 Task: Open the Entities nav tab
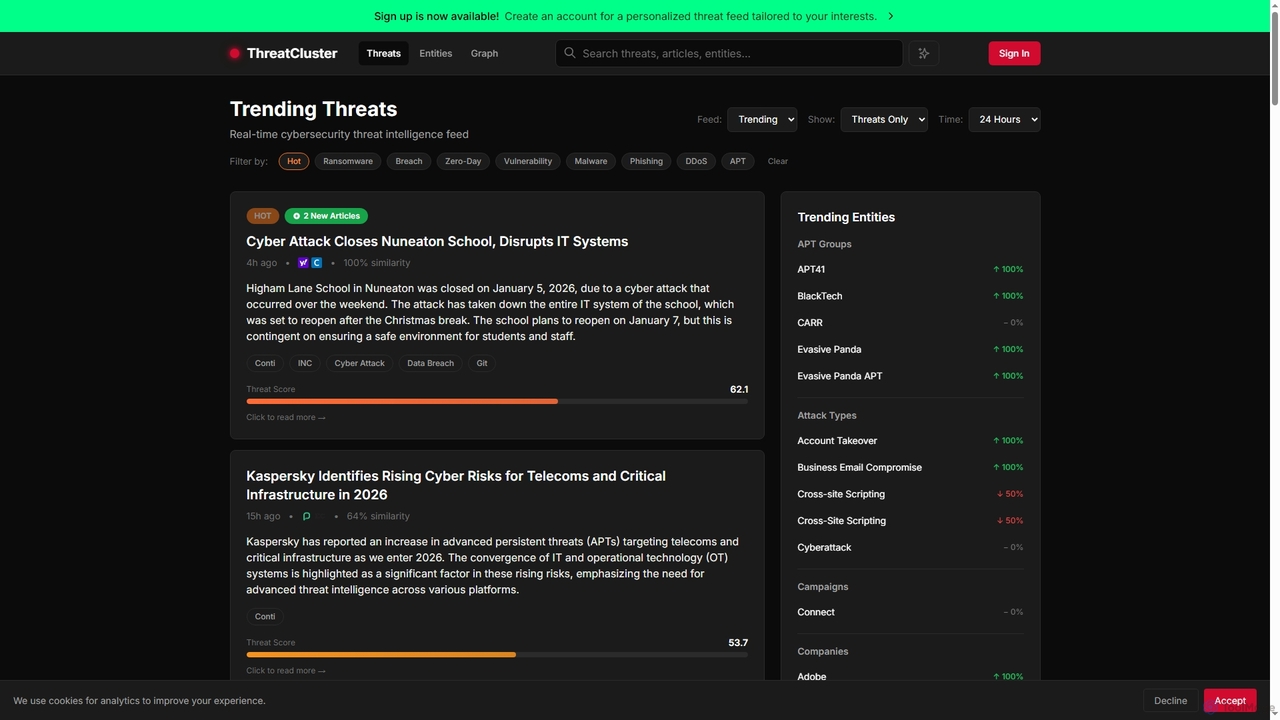[x=435, y=53]
